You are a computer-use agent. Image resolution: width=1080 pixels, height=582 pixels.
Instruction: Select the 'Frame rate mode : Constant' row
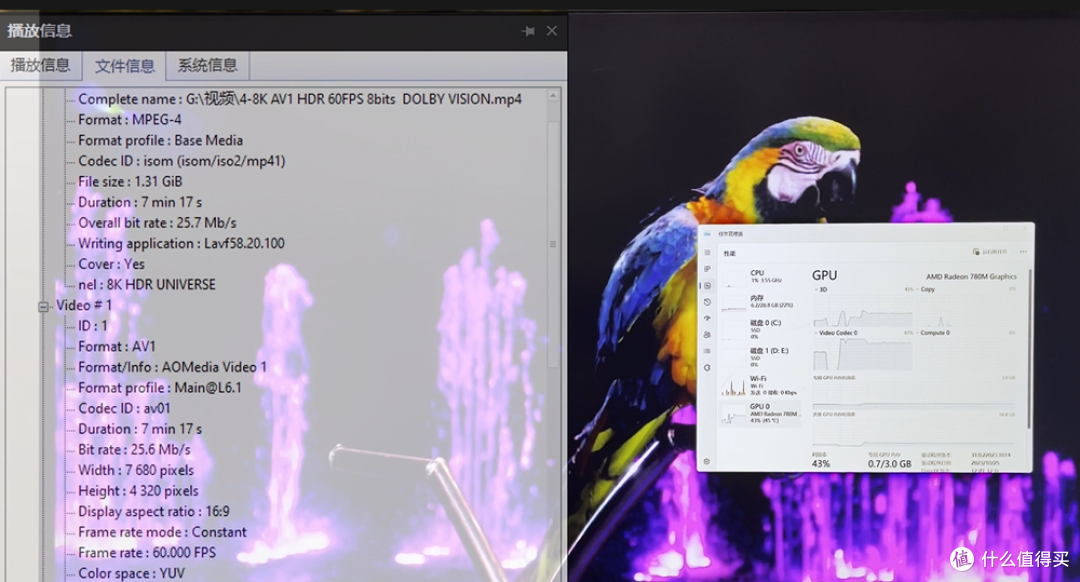(162, 532)
